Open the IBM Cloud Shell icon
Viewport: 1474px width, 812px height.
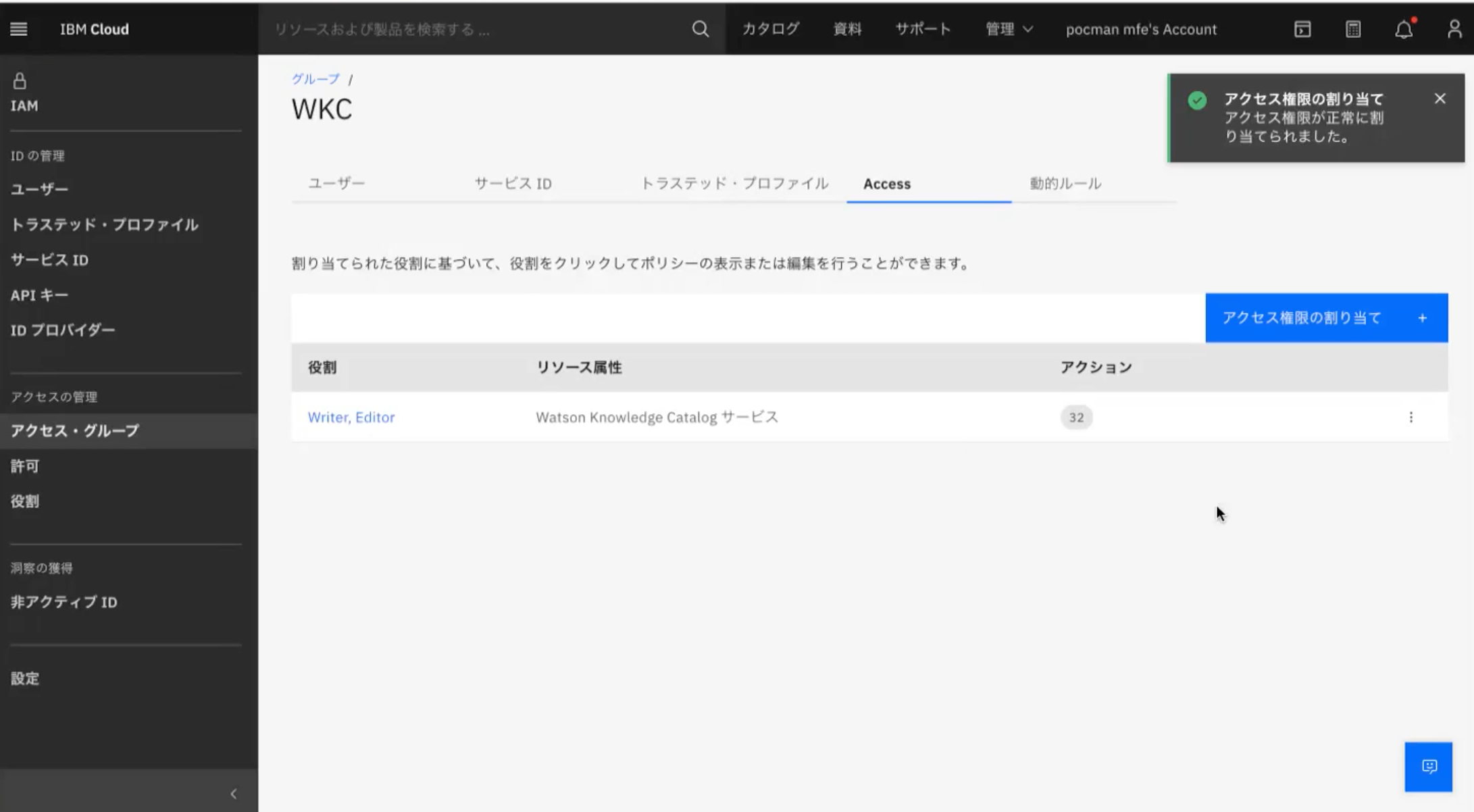[1302, 29]
